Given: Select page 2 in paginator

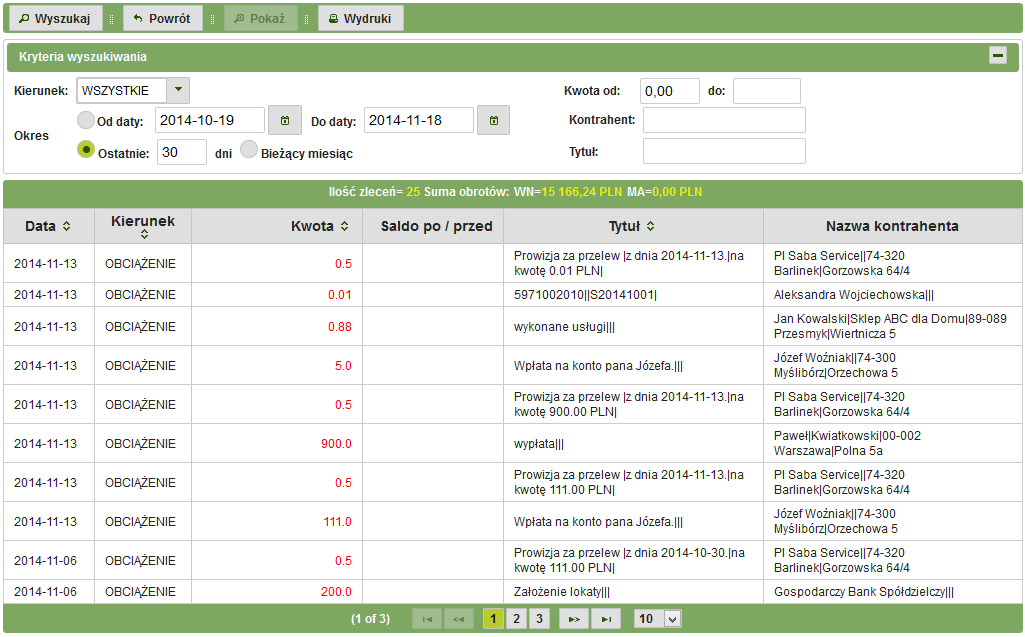Looking at the screenshot, I should coord(516,619).
